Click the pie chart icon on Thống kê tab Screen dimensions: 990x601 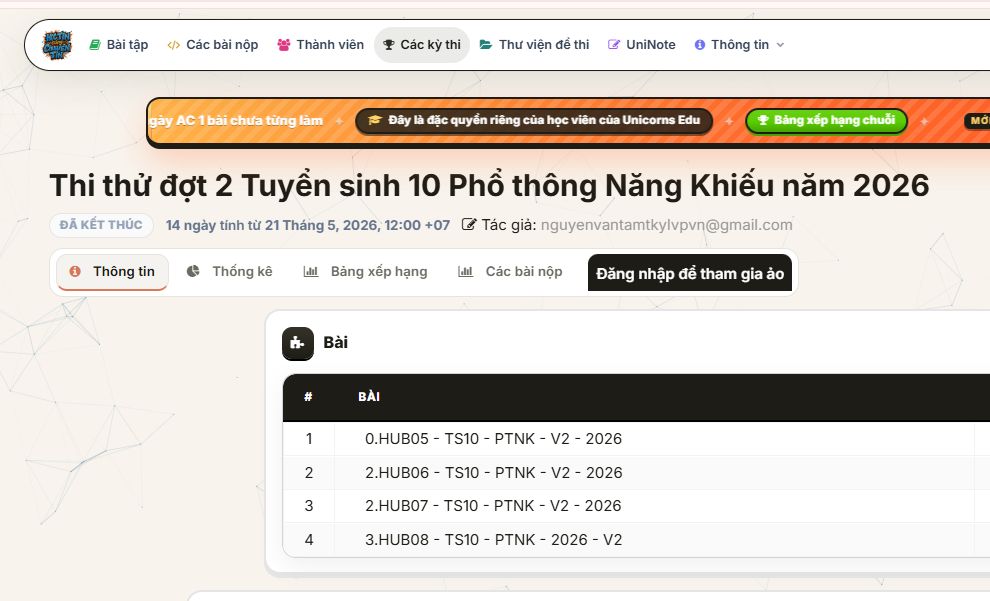[x=193, y=271]
